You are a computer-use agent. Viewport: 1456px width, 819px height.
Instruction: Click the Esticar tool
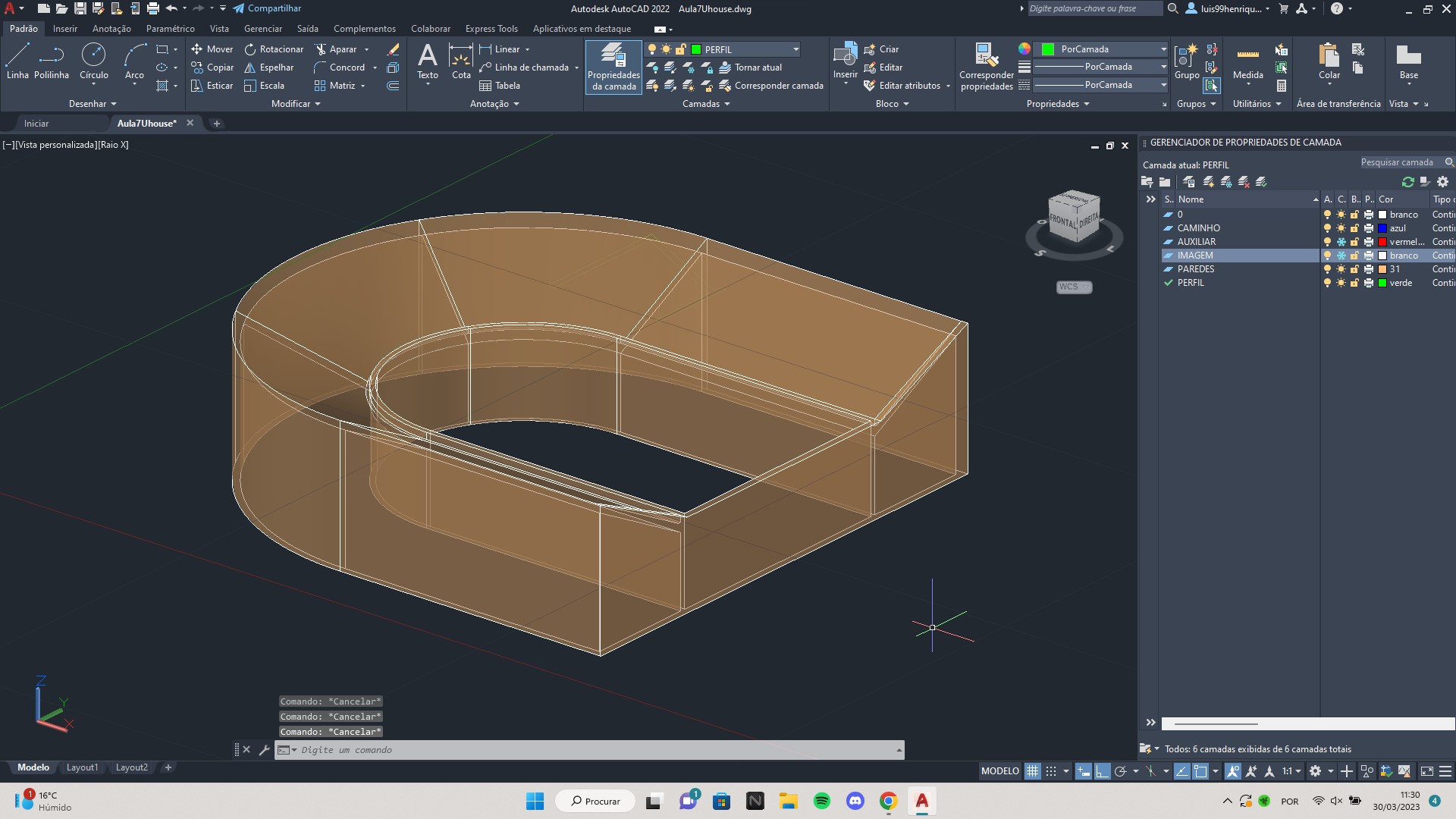(212, 86)
